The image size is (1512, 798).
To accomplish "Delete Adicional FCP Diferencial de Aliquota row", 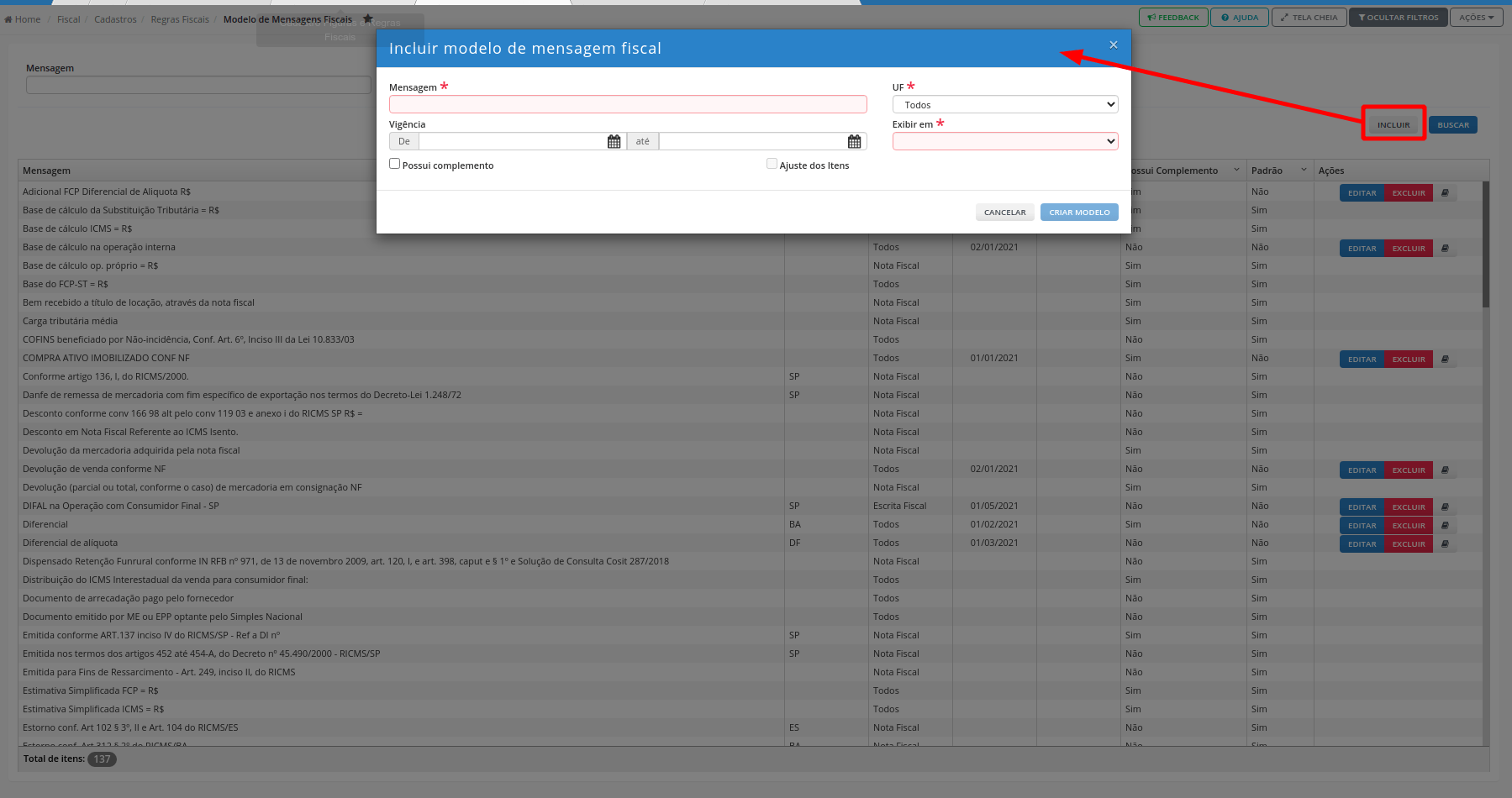I will point(1409,193).
